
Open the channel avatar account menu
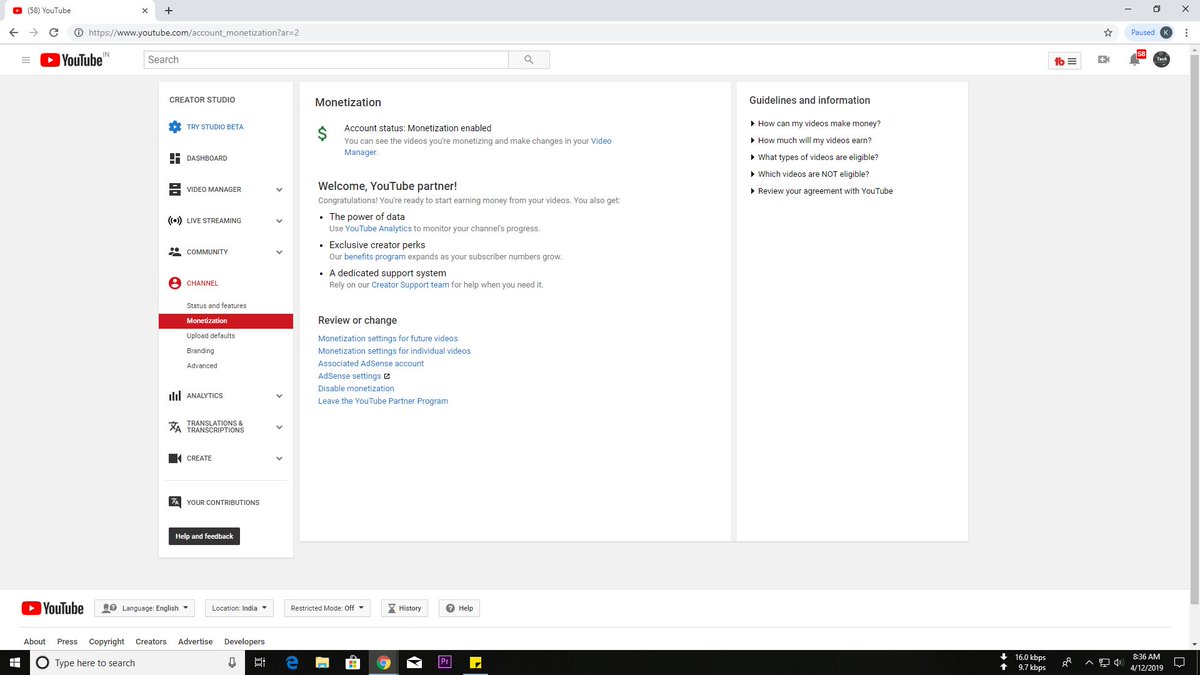click(1161, 60)
